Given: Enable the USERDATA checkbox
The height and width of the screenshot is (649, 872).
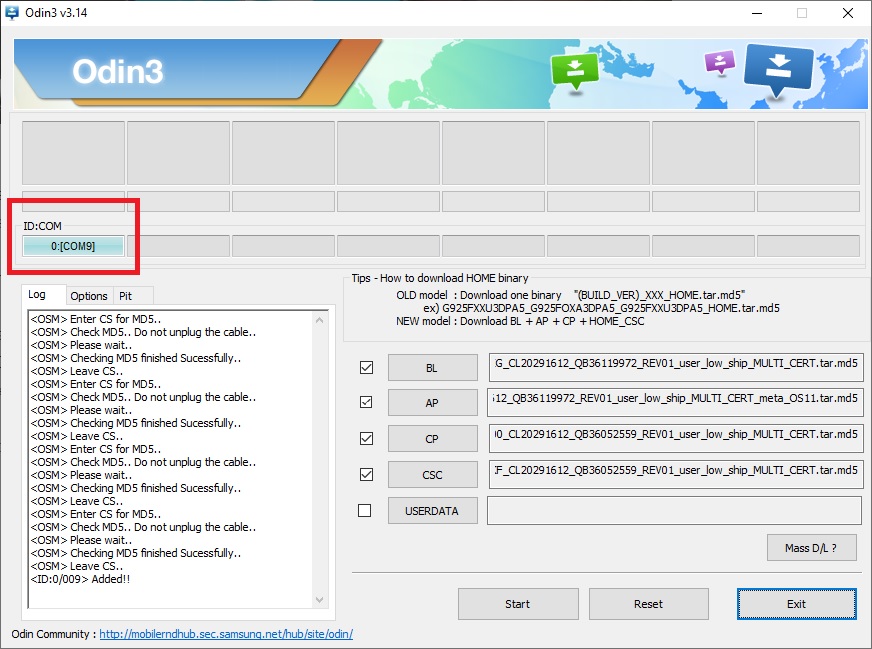Looking at the screenshot, I should click(x=365, y=510).
